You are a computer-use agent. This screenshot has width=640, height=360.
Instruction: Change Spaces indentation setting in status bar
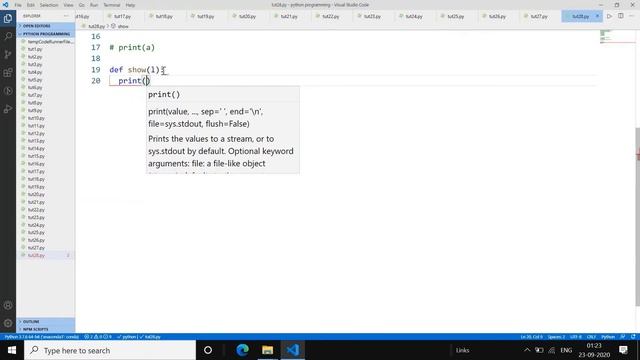(x=556, y=337)
